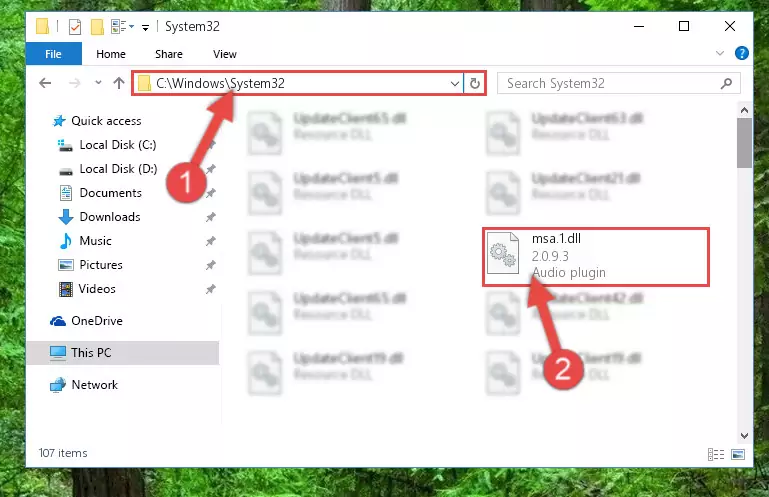Click the OneDrive cloud icon
This screenshot has width=769, height=497.
pyautogui.click(x=58, y=321)
